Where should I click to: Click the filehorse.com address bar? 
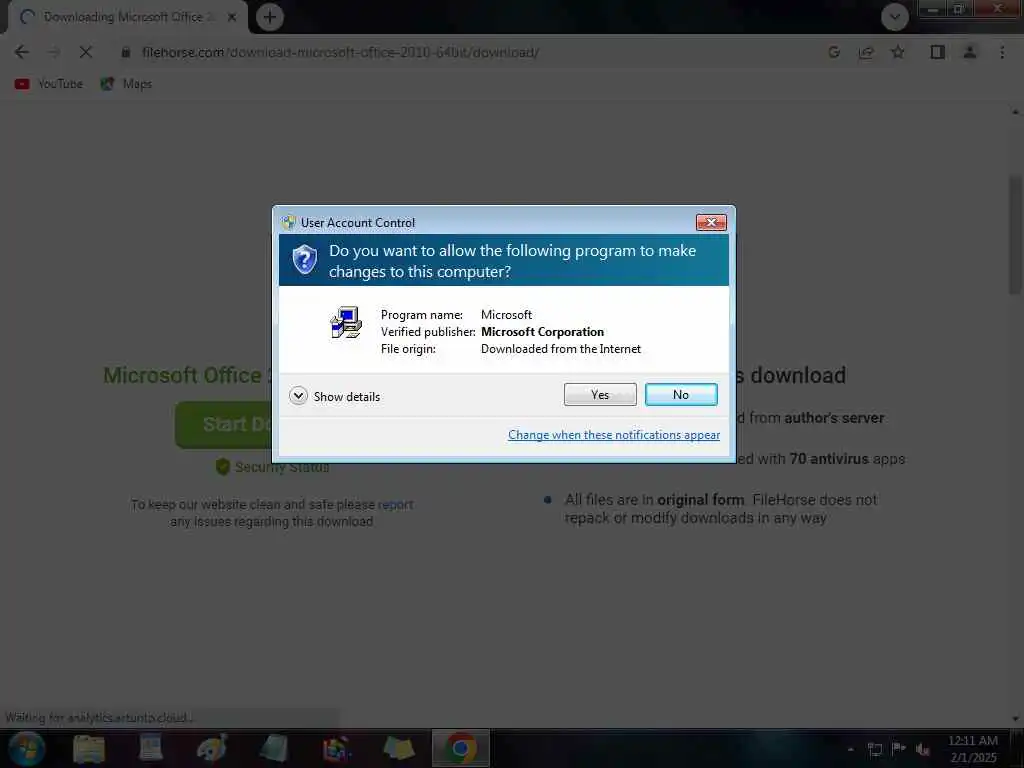[340, 52]
